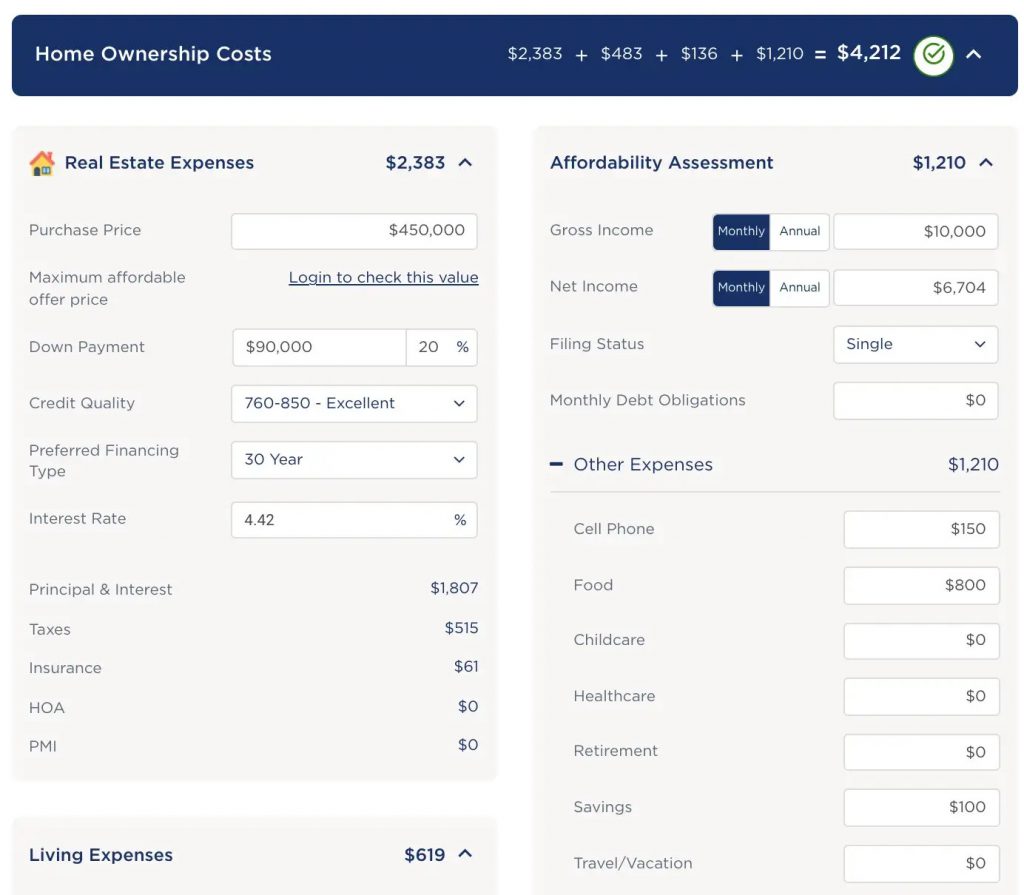Image resolution: width=1024 pixels, height=895 pixels.
Task: Click the Food expense input field
Action: tap(920, 585)
